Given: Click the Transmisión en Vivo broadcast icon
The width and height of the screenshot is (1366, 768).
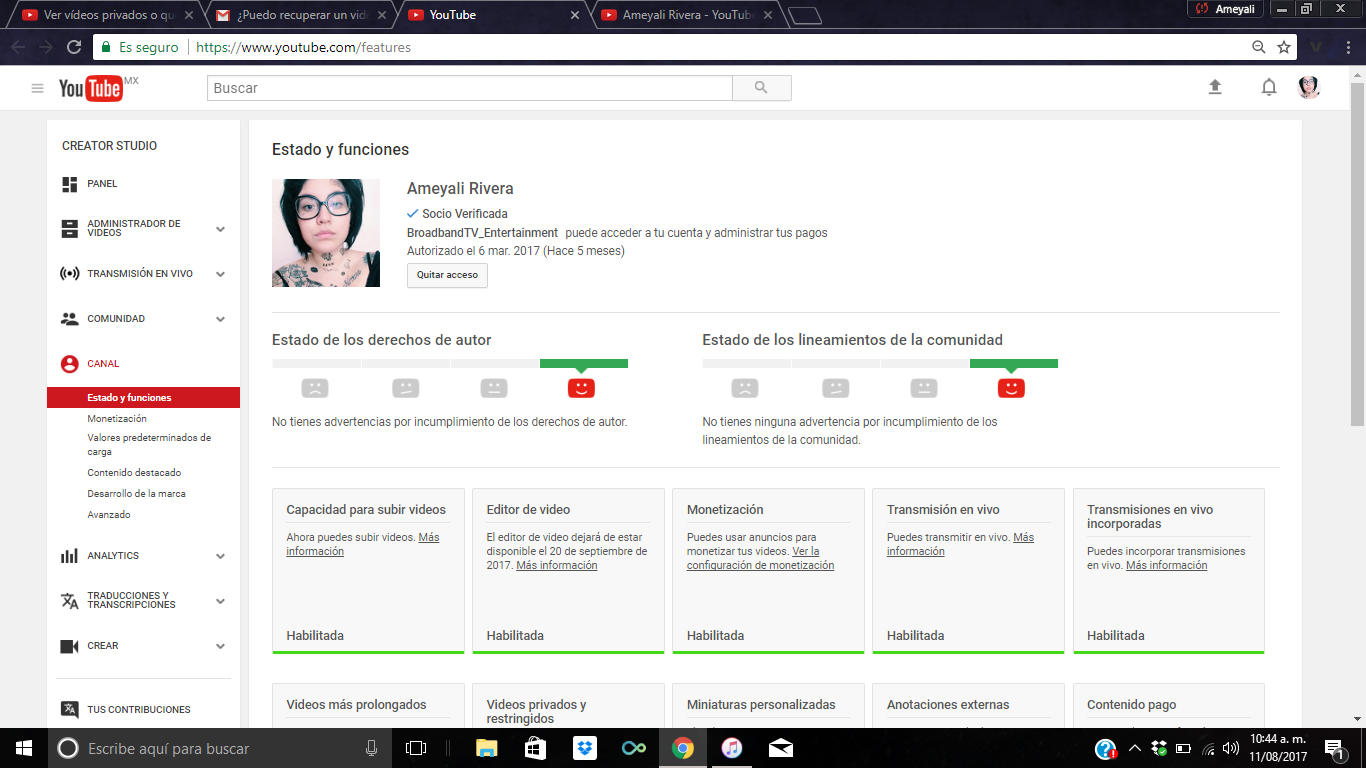Looking at the screenshot, I should [x=70, y=274].
